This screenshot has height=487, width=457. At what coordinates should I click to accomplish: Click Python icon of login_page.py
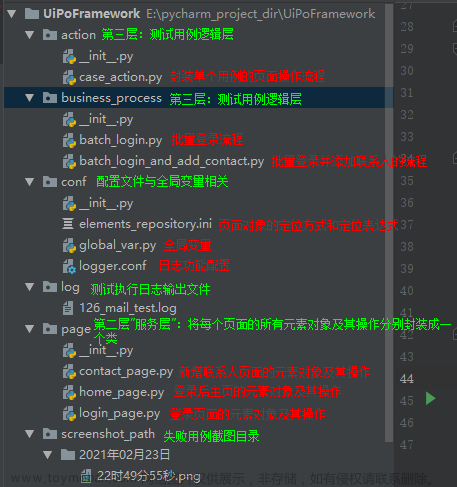69,413
